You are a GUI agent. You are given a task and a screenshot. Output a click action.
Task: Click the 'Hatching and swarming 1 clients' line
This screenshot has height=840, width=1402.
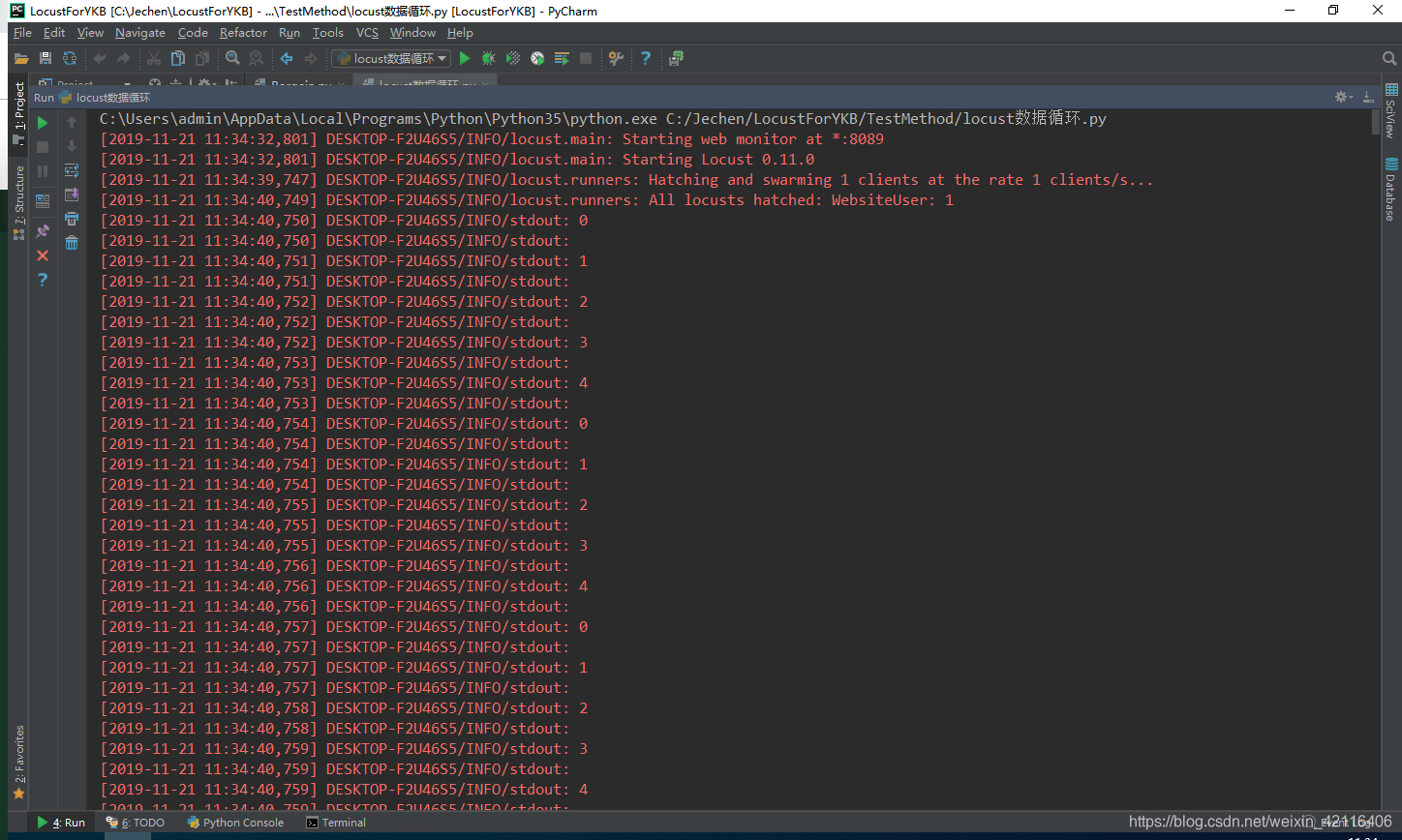(x=626, y=180)
